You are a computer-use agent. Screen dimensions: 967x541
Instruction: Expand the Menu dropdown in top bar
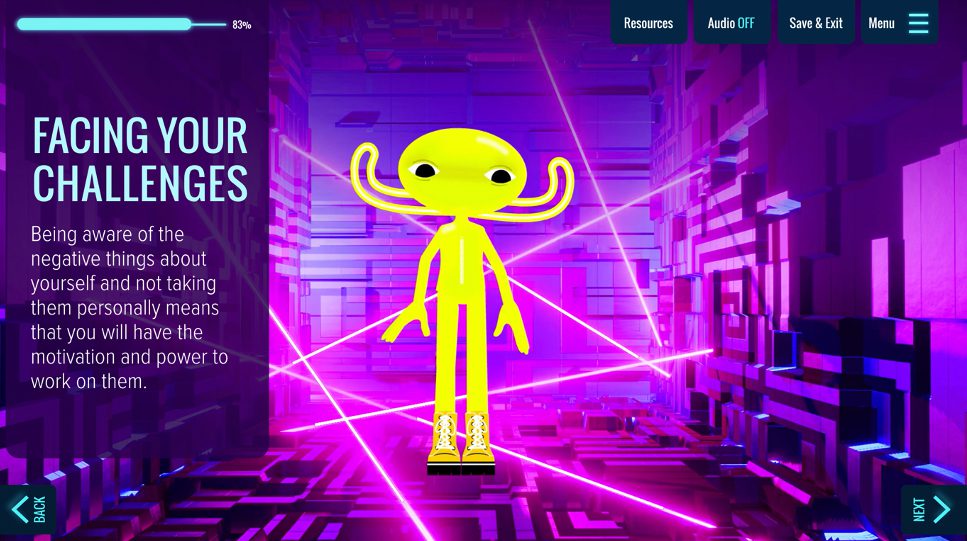(x=882, y=23)
